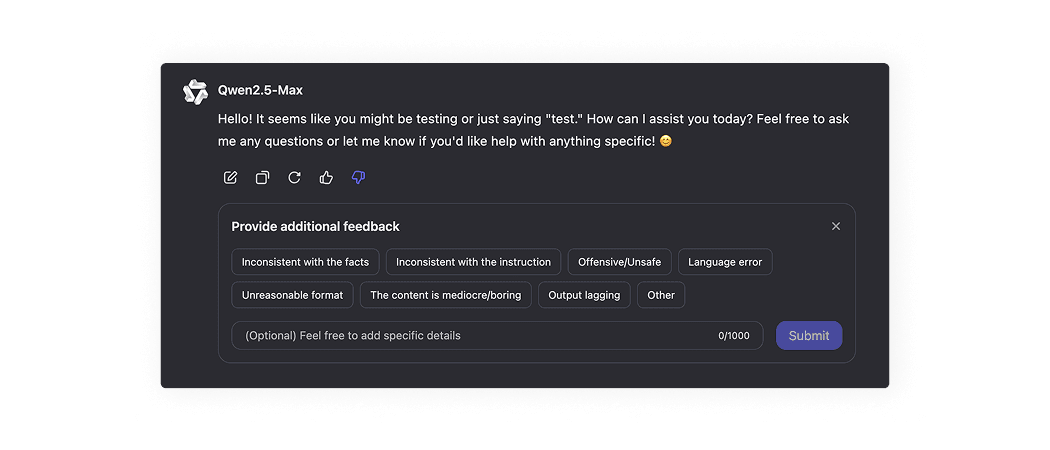Select 'Inconsistent with the instruction' tag

coord(473,262)
